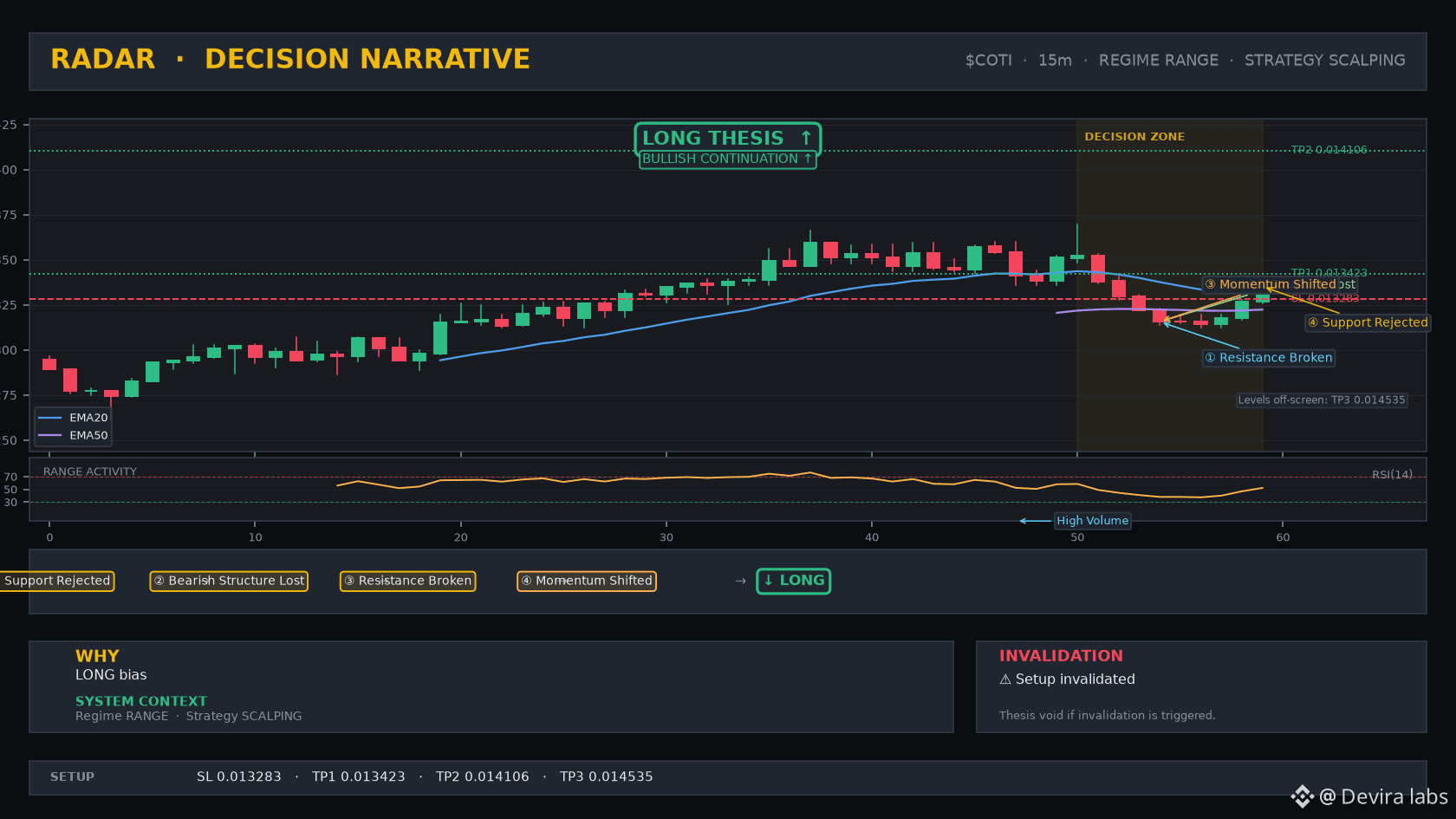
Task: Click the TP2 0.014106 level label
Action: point(1329,150)
